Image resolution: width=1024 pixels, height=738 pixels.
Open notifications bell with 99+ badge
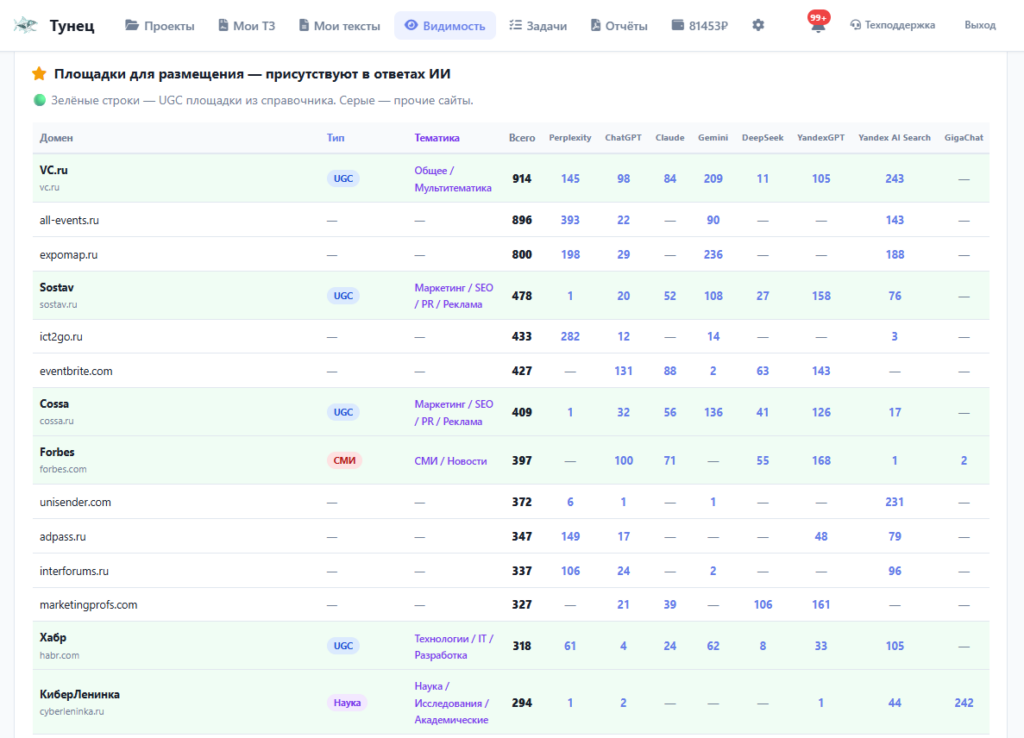coord(818,23)
